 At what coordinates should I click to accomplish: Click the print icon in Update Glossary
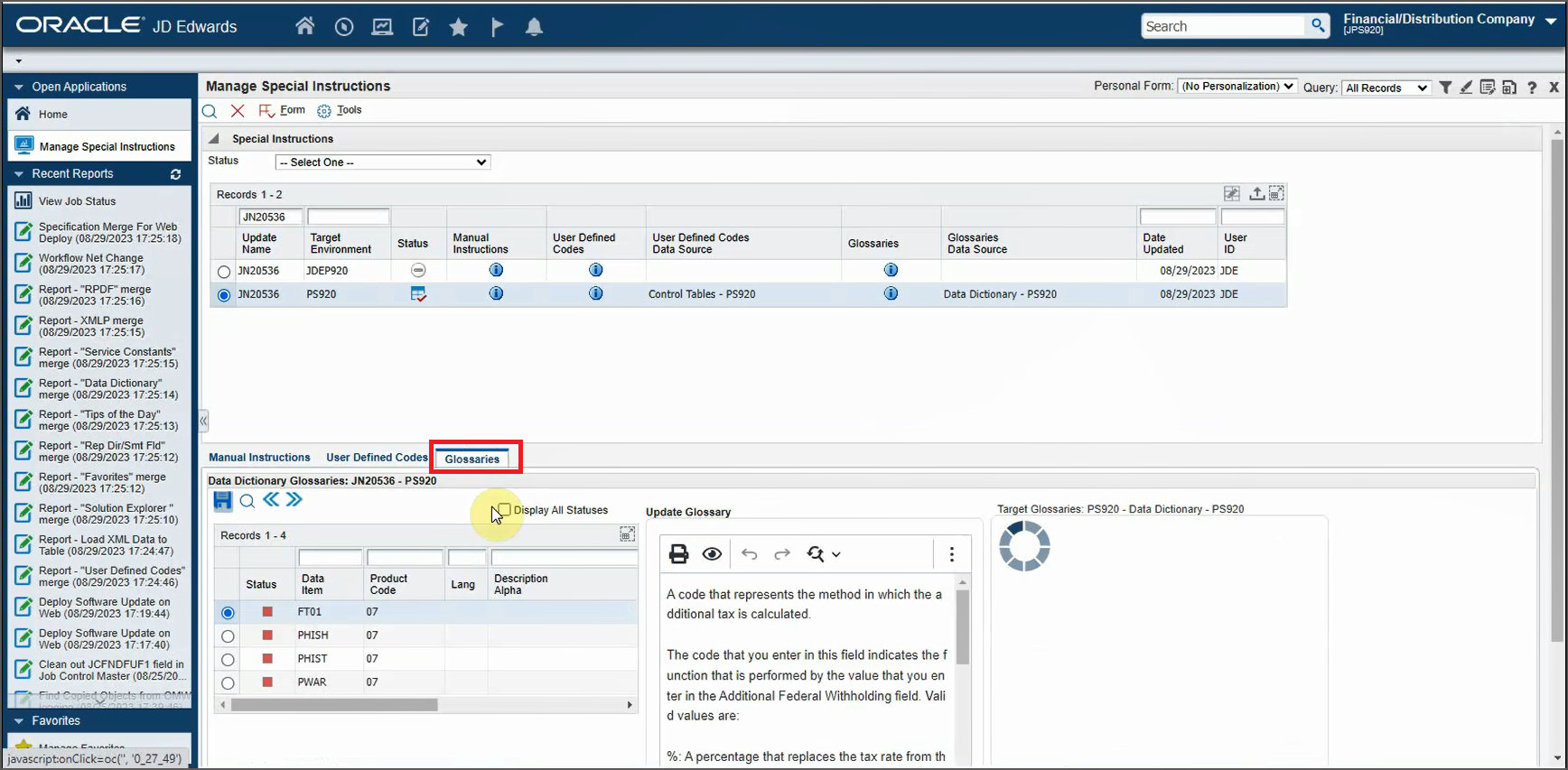[x=679, y=554]
